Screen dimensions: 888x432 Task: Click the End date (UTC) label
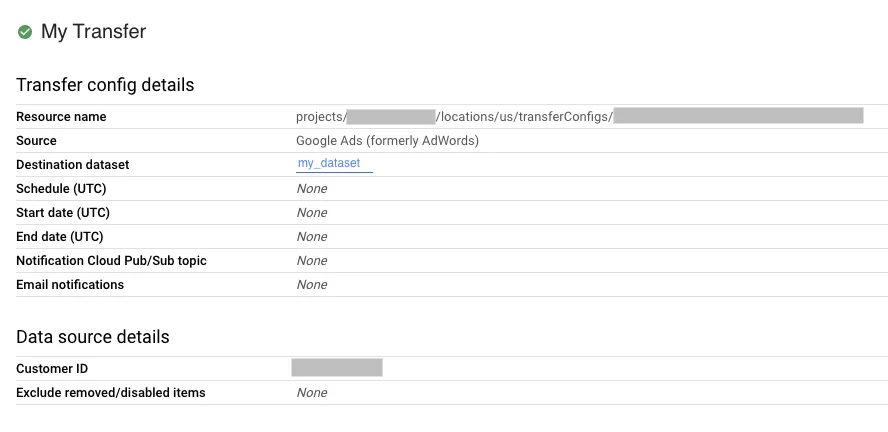(60, 237)
